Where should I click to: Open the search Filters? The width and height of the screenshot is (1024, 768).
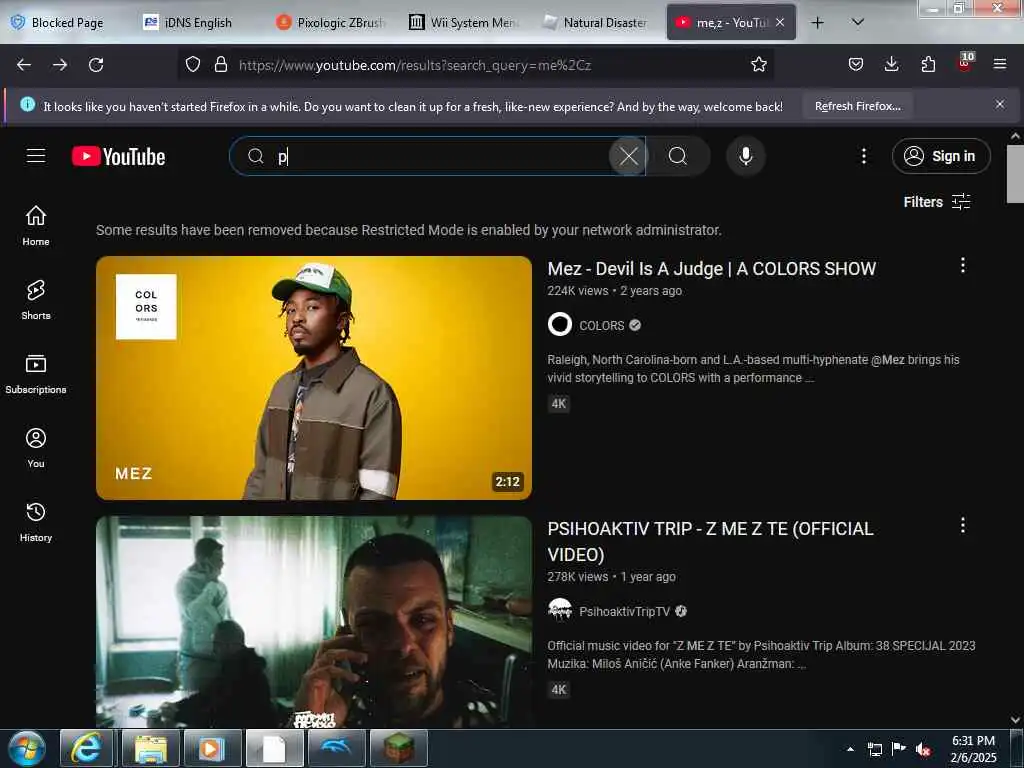tap(936, 202)
